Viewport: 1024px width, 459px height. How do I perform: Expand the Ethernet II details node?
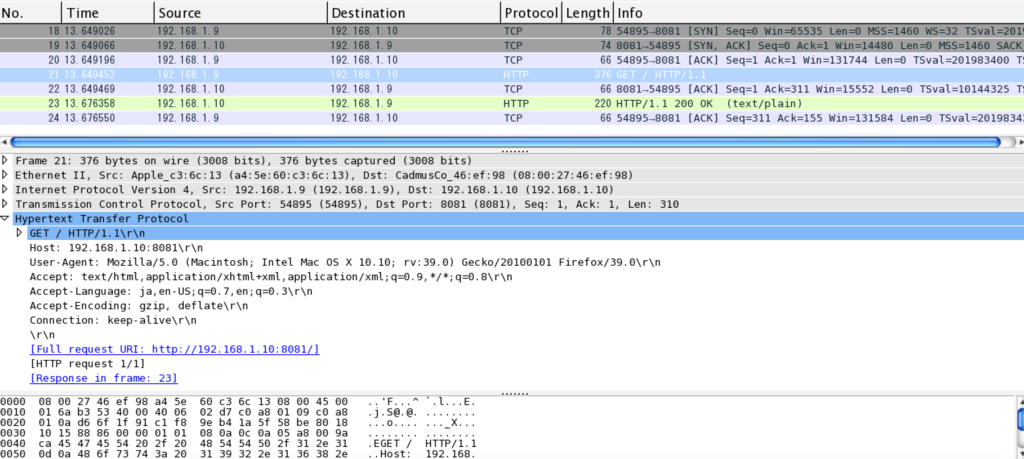pyautogui.click(x=6, y=175)
